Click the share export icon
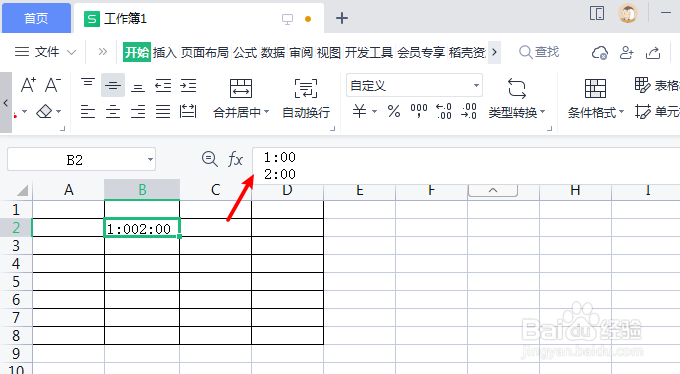This screenshot has width=680, height=374. (653, 52)
